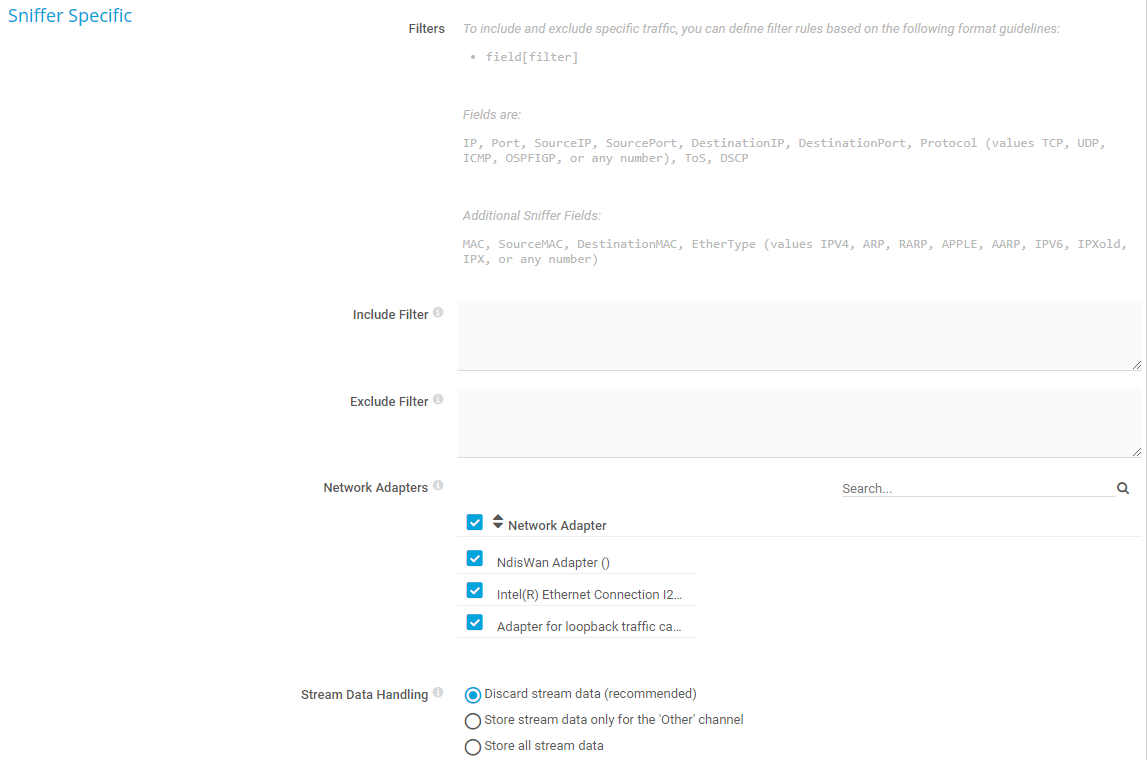Uncheck the NdisWan Adapter checkbox
The height and width of the screenshot is (760, 1147).
[x=475, y=559]
